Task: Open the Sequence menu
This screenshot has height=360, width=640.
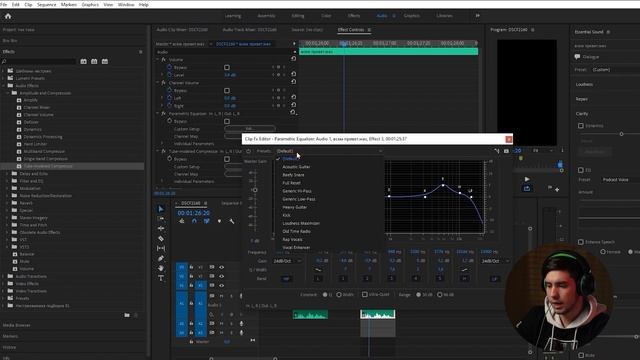Action: pyautogui.click(x=47, y=4)
